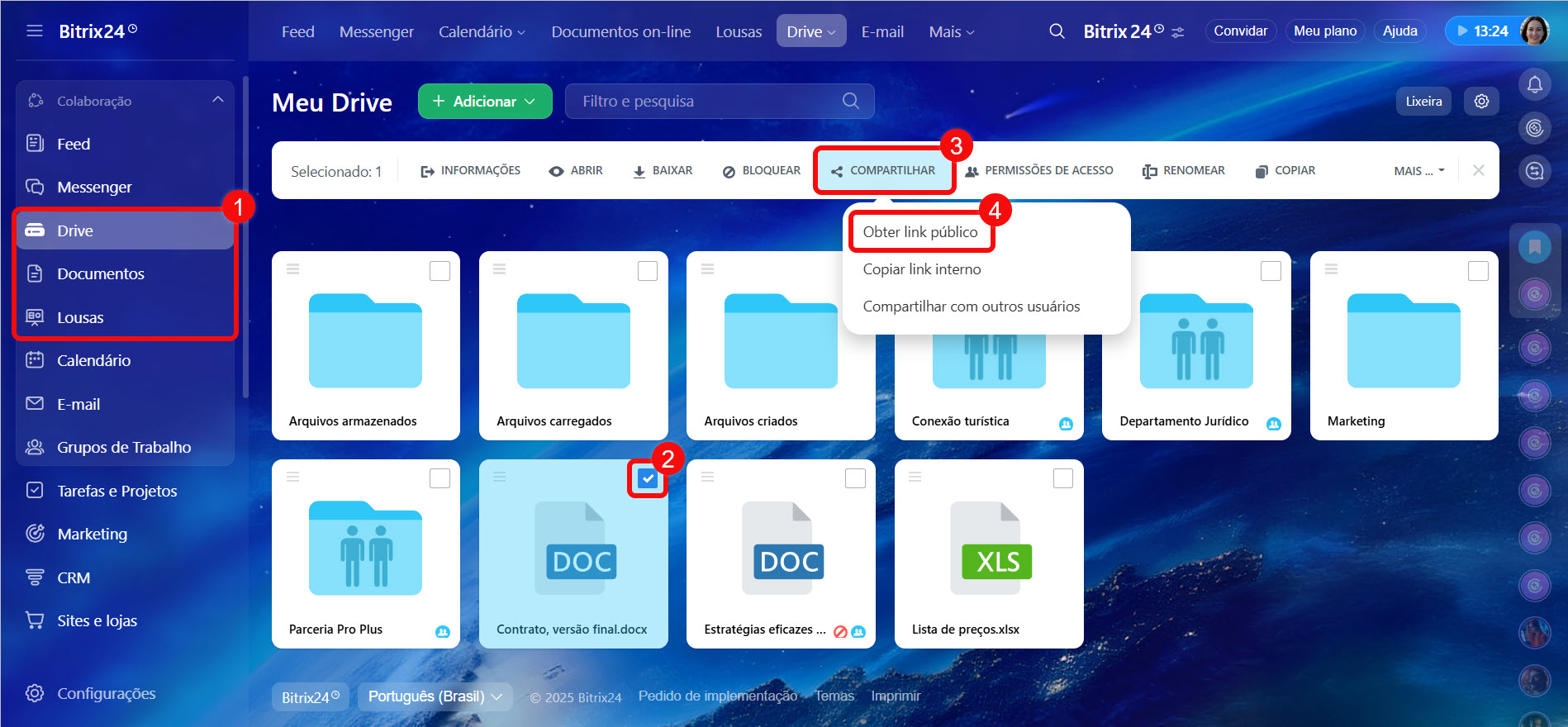Click the Baixar download icon
Screen dimensions: 1568x727
[x=639, y=171]
